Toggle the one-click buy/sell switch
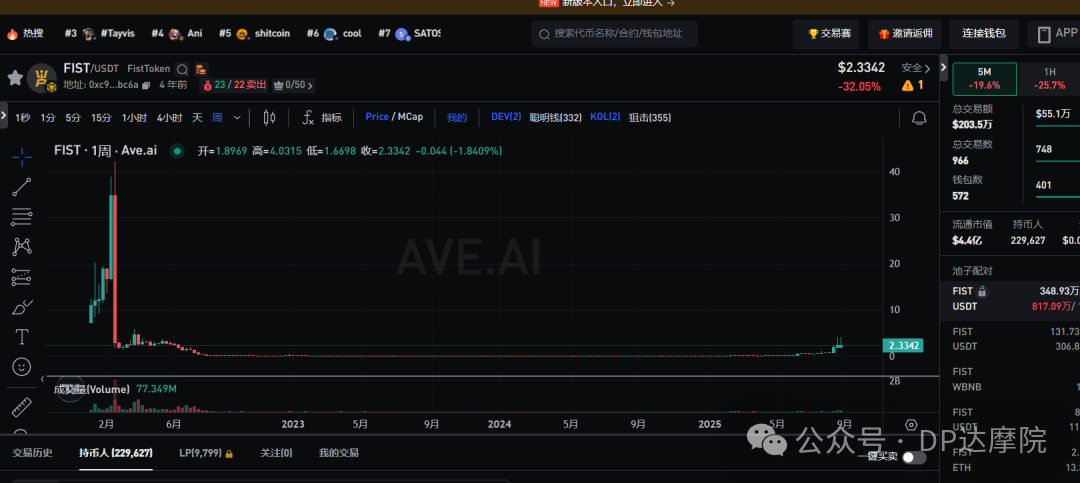The image size is (1080, 483). pyautogui.click(x=913, y=457)
